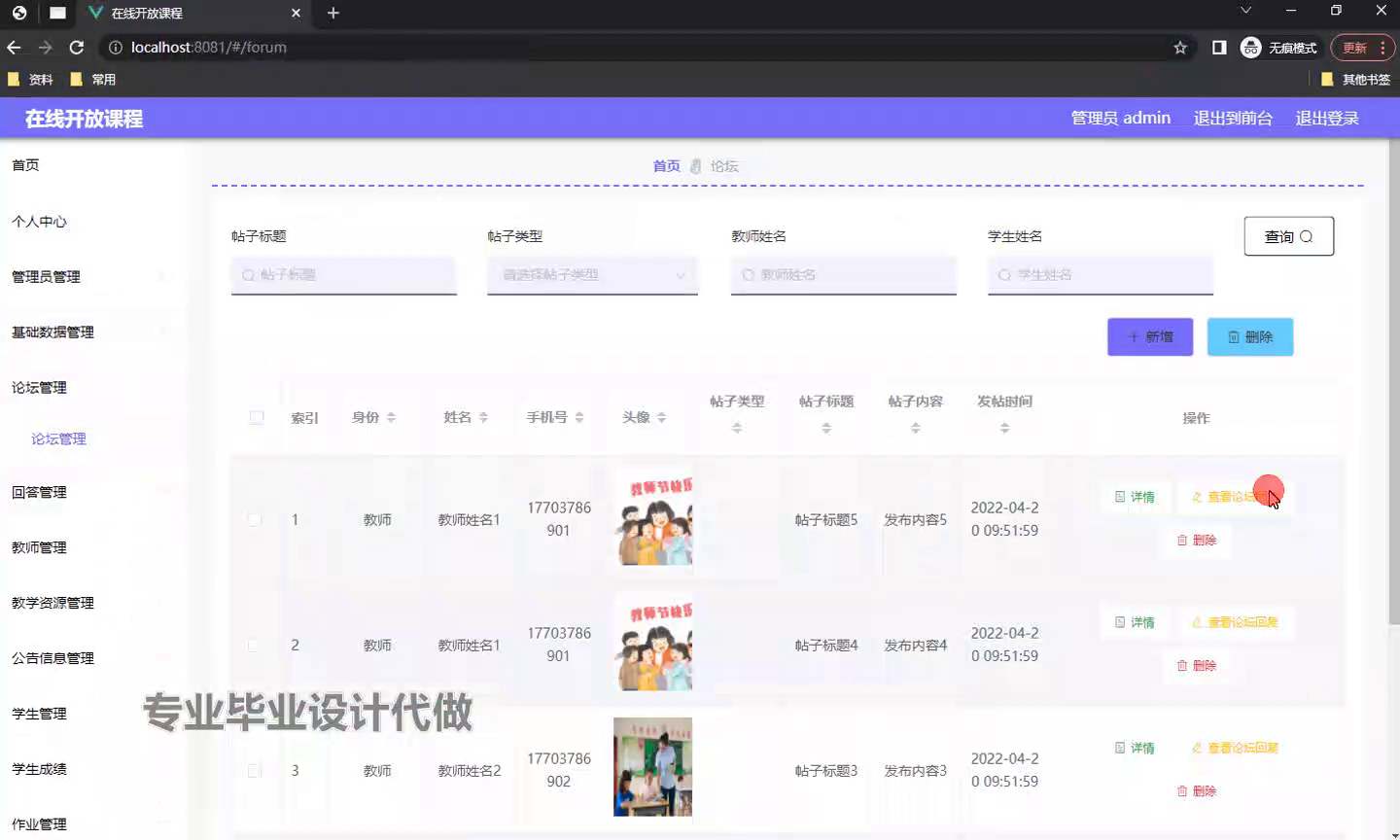Image resolution: width=1400 pixels, height=840 pixels.
Task: Click the 退出登录 link
Action: (x=1327, y=118)
